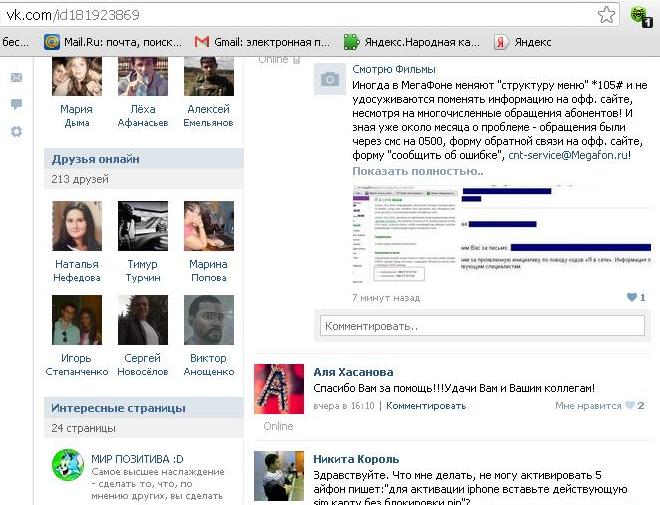660x505 pixels.
Task: Open the Друзья онлайн section header
Action: click(x=96, y=159)
